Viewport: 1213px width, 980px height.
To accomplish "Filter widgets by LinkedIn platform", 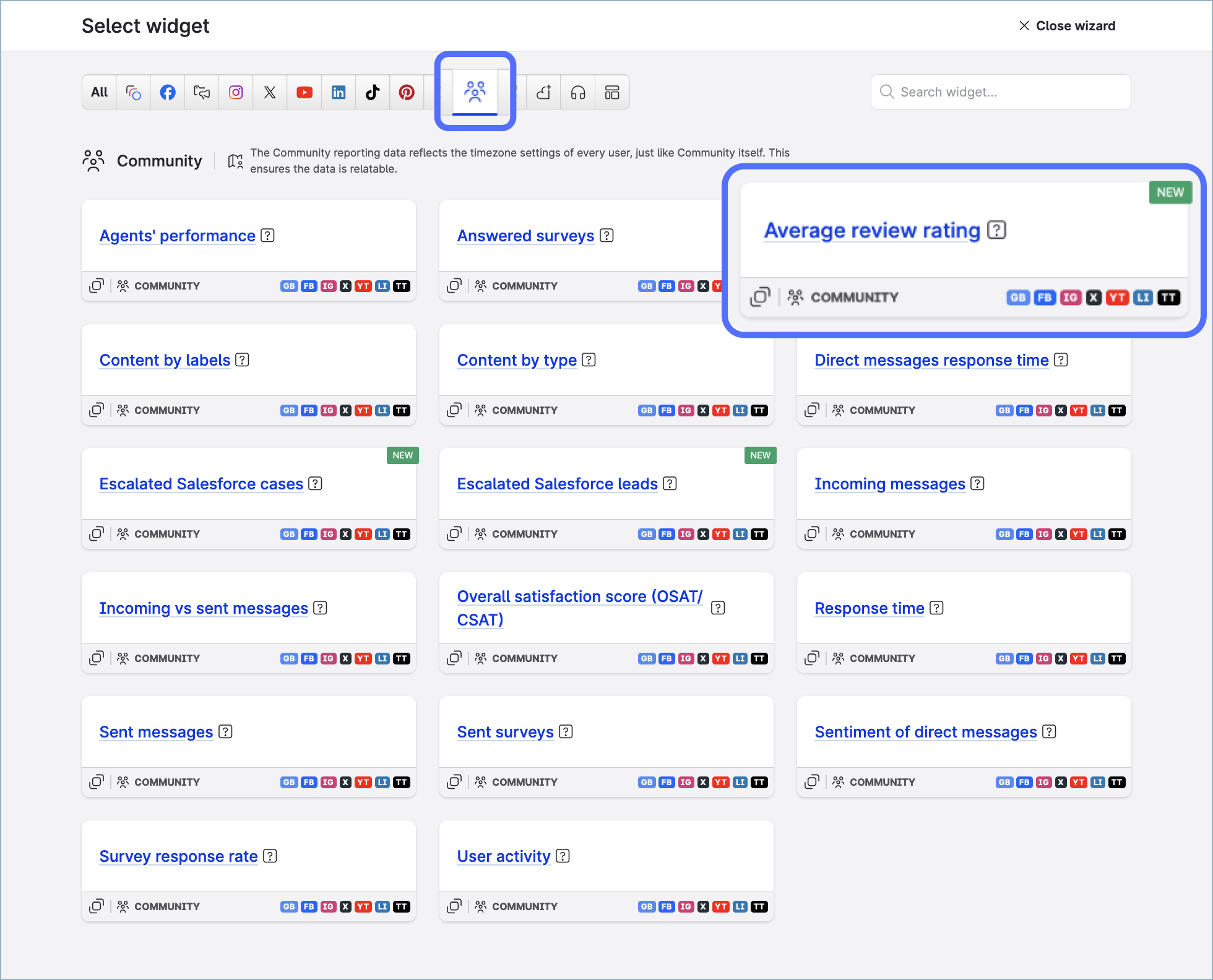I will [338, 92].
